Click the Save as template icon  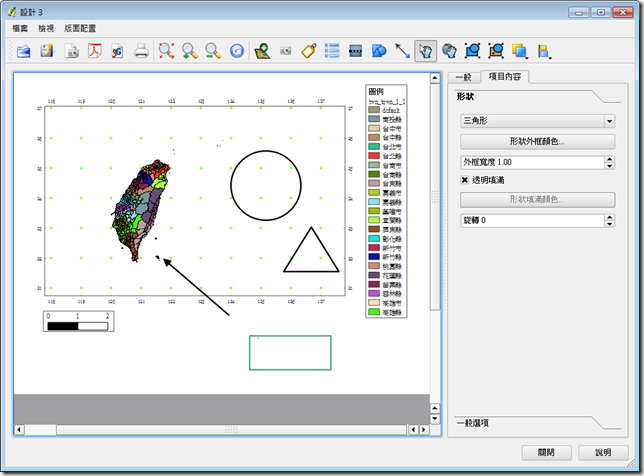click(47, 51)
